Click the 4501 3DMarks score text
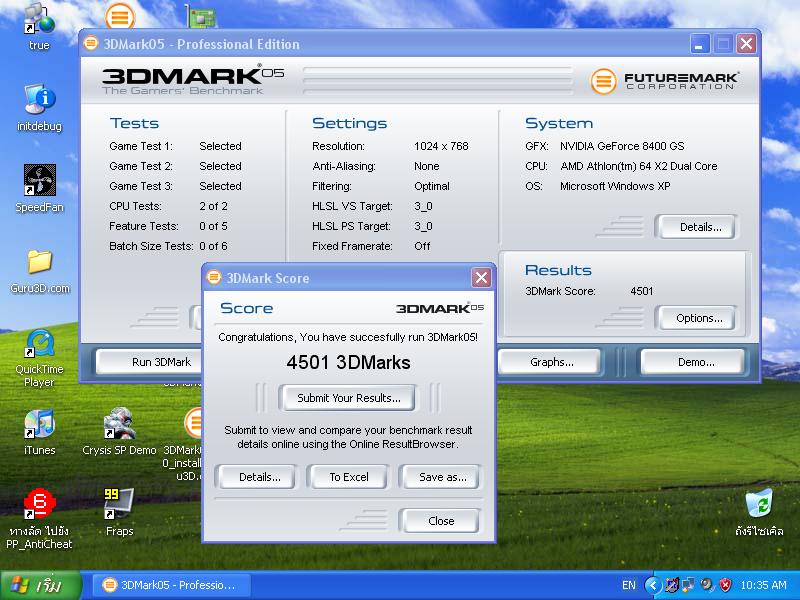 point(348,362)
